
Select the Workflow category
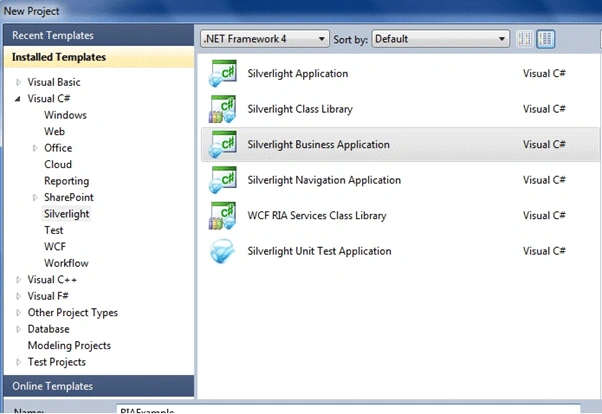tap(66, 263)
